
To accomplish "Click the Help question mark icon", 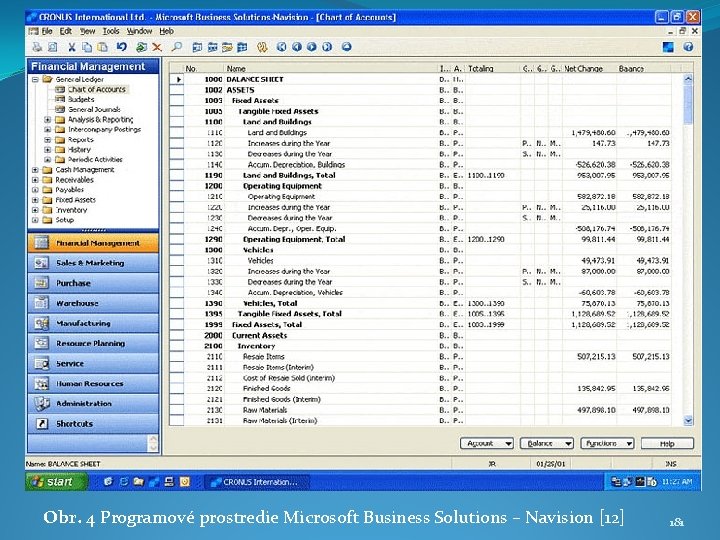I will 688,47.
